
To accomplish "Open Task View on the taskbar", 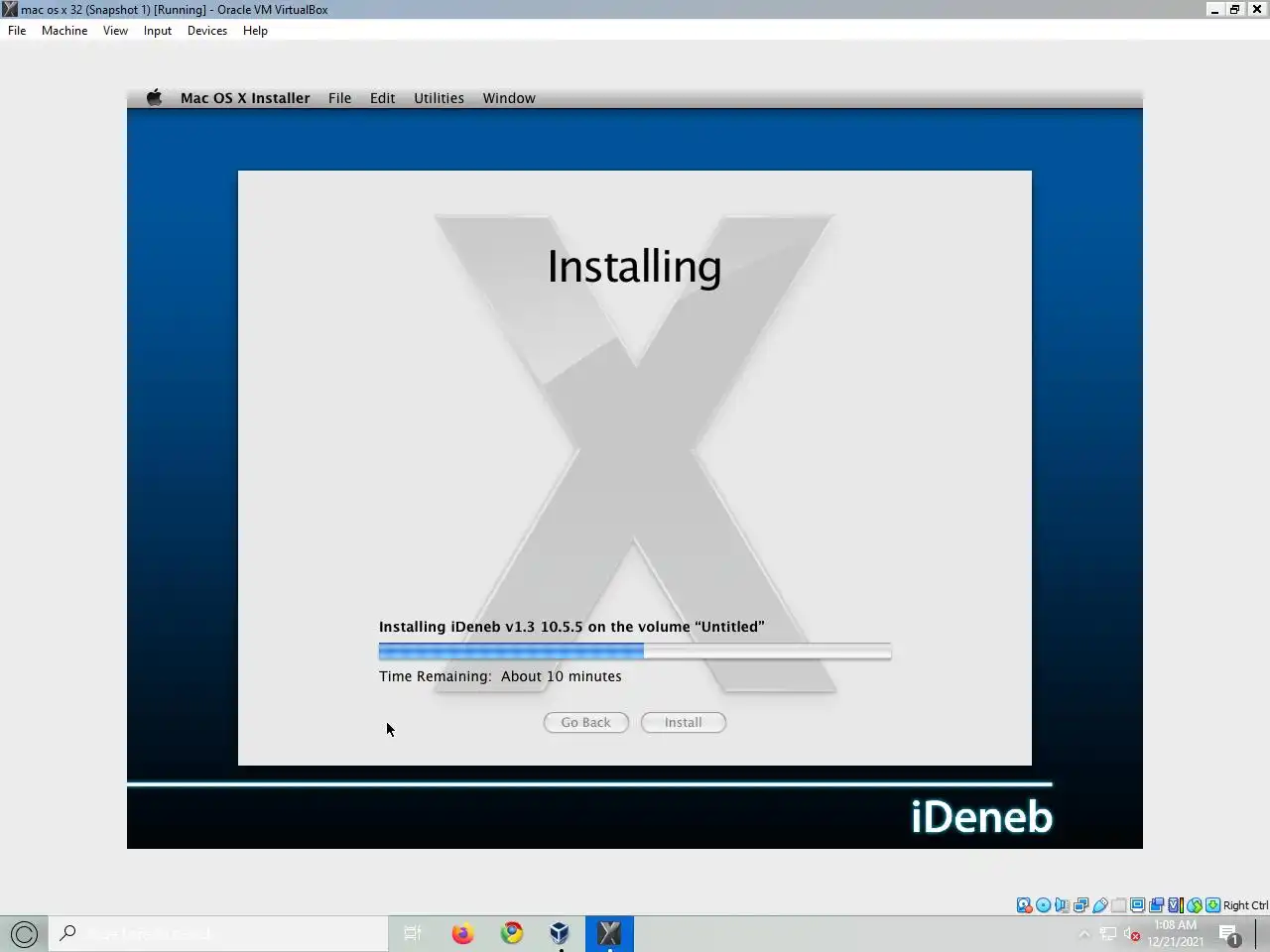I will click(x=413, y=933).
